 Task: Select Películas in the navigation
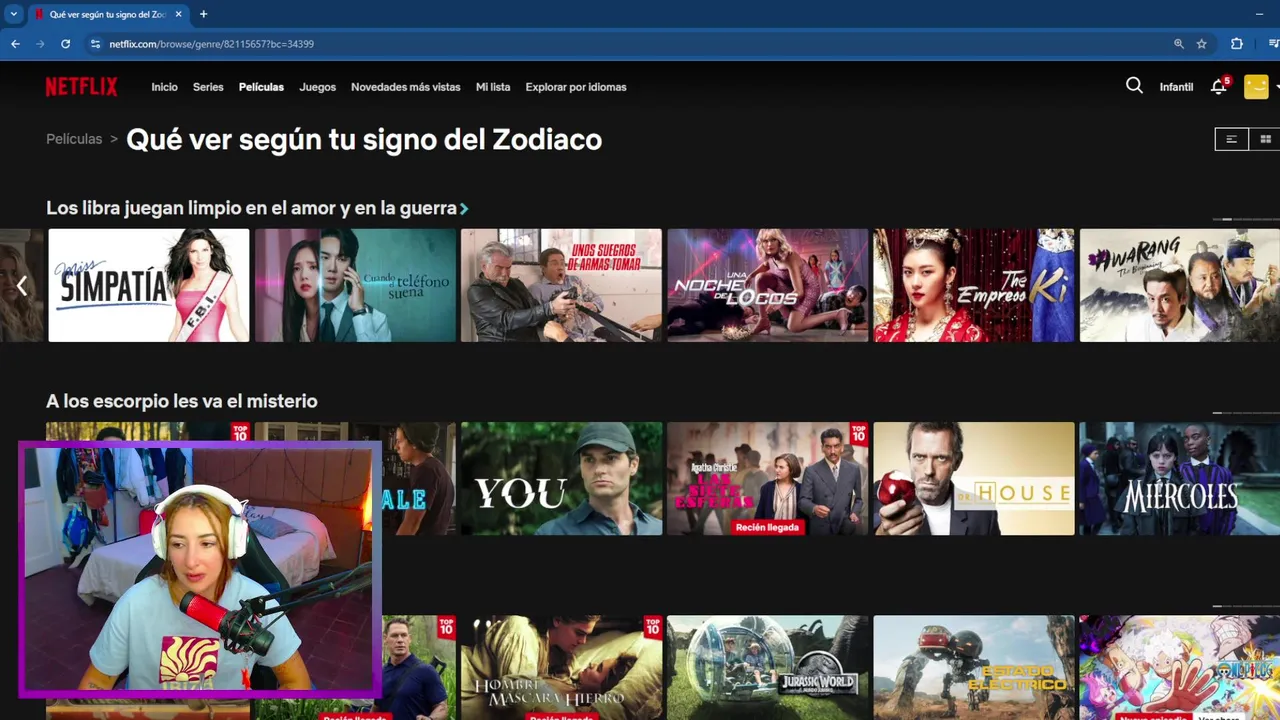[261, 87]
